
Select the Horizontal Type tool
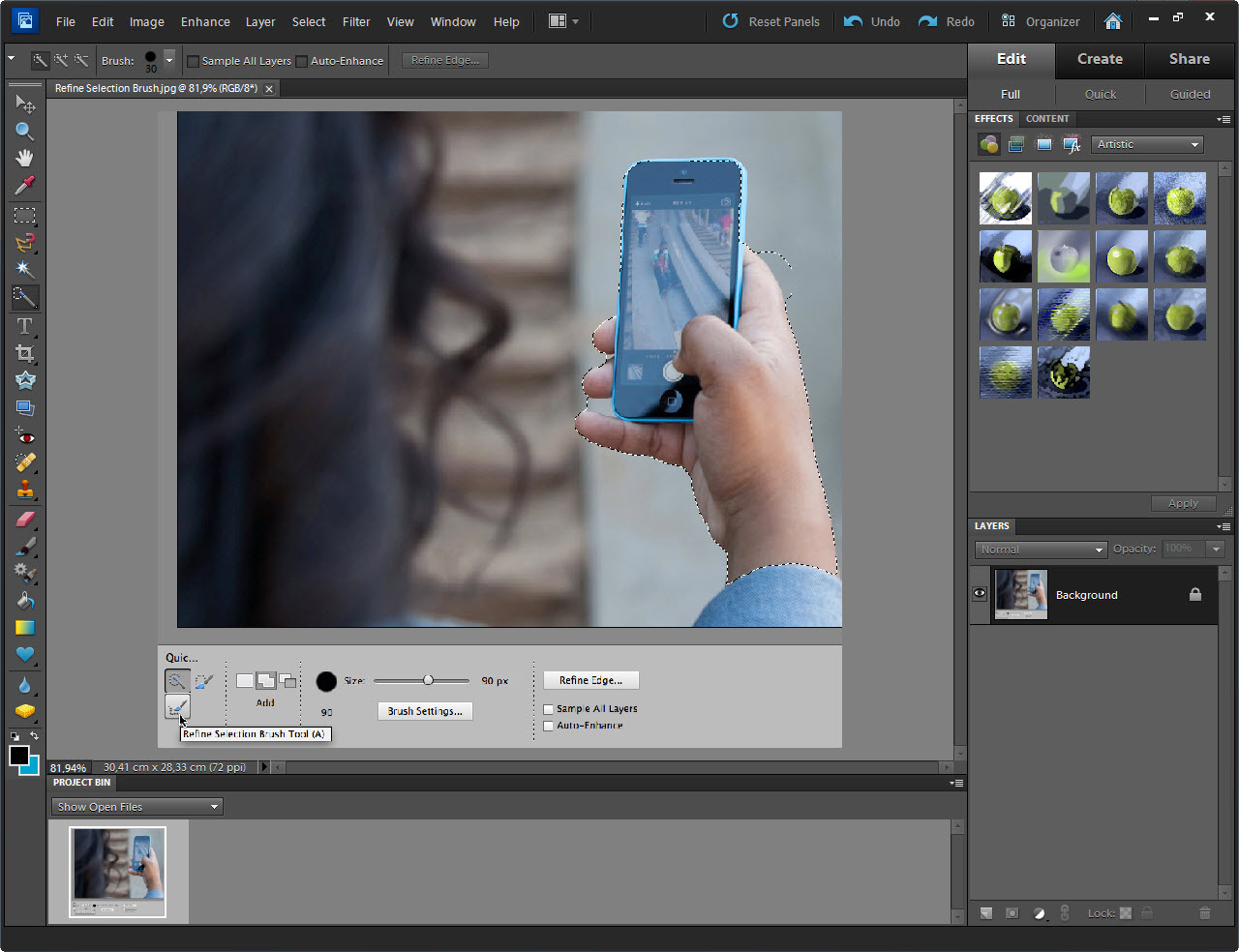coord(25,326)
